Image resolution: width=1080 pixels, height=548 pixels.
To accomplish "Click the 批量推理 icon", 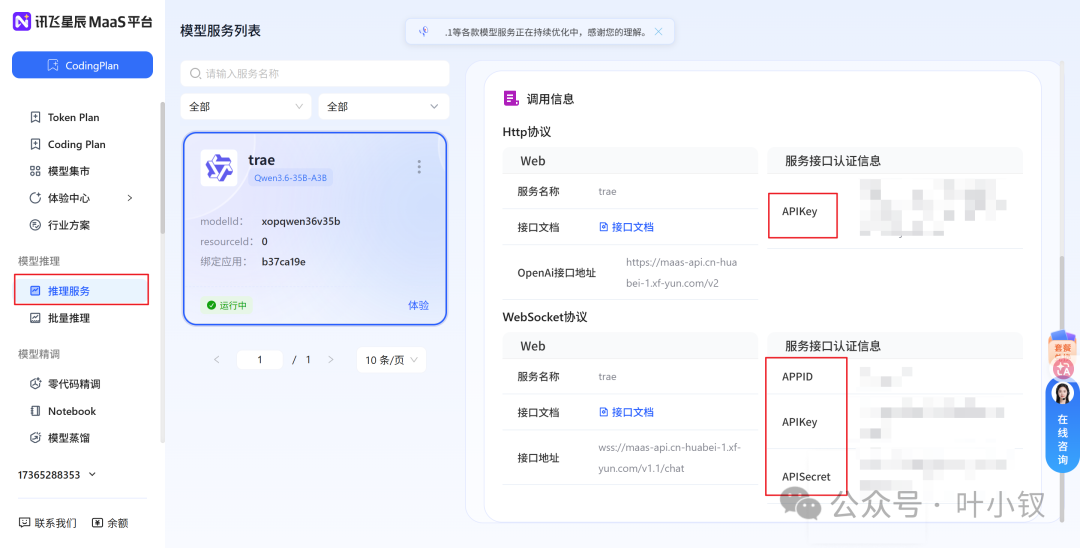I will (35, 318).
